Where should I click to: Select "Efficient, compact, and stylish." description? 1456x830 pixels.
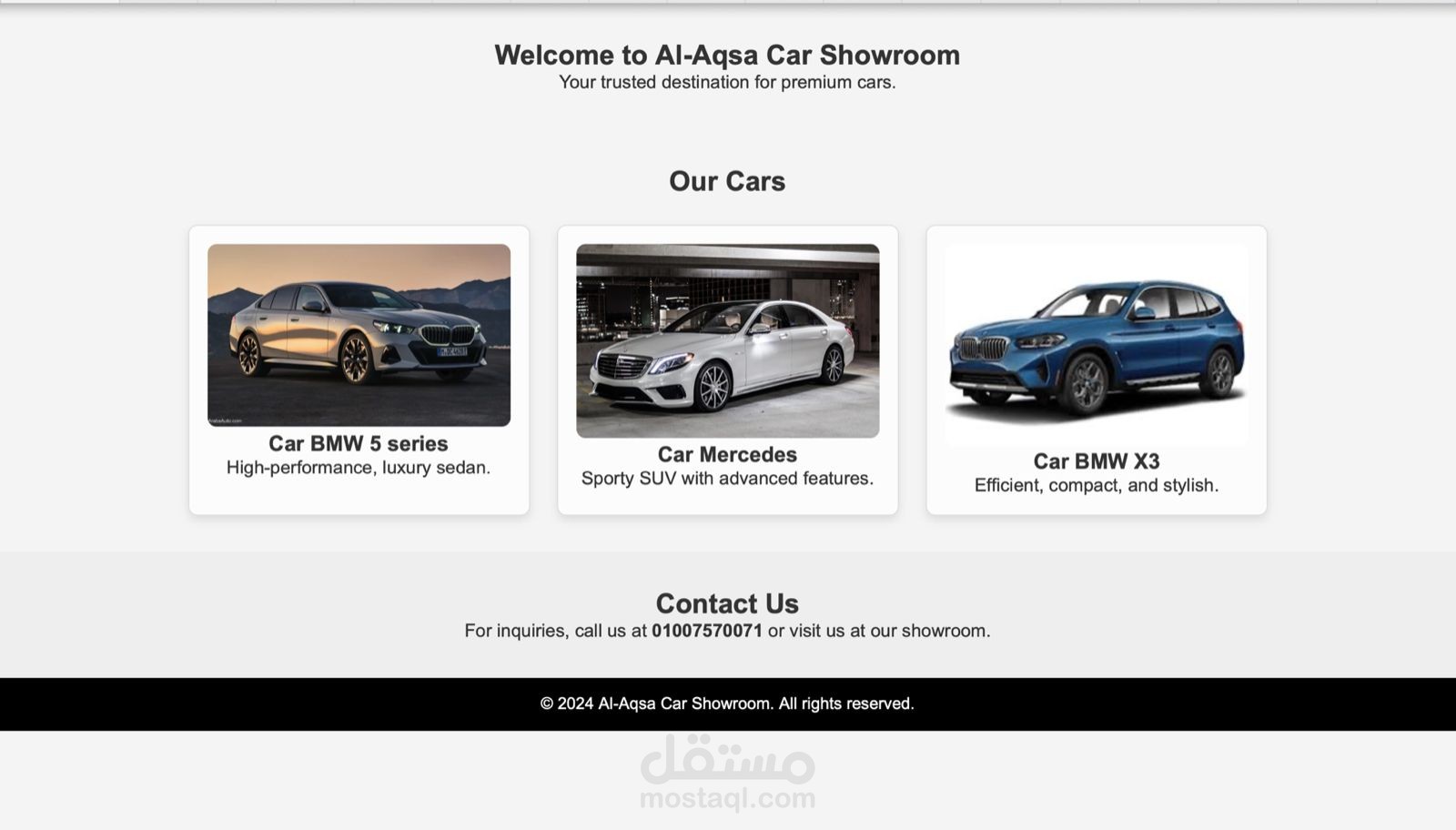[1097, 486]
